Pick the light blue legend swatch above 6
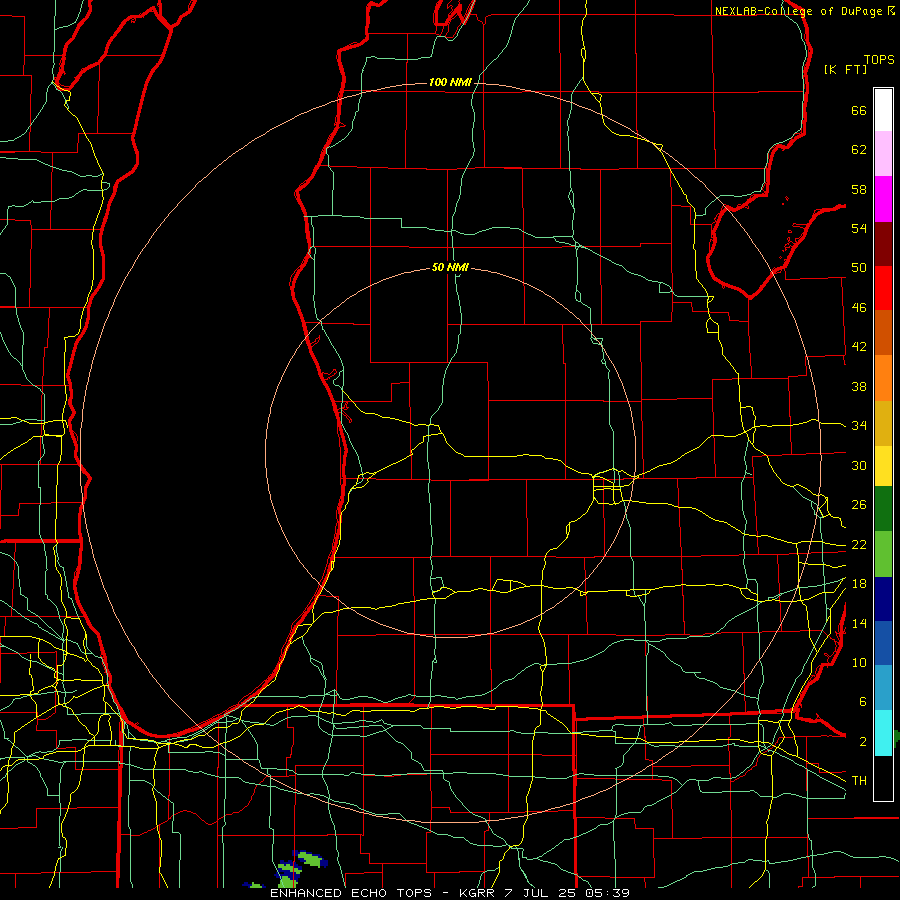The height and width of the screenshot is (900, 900). pos(883,688)
